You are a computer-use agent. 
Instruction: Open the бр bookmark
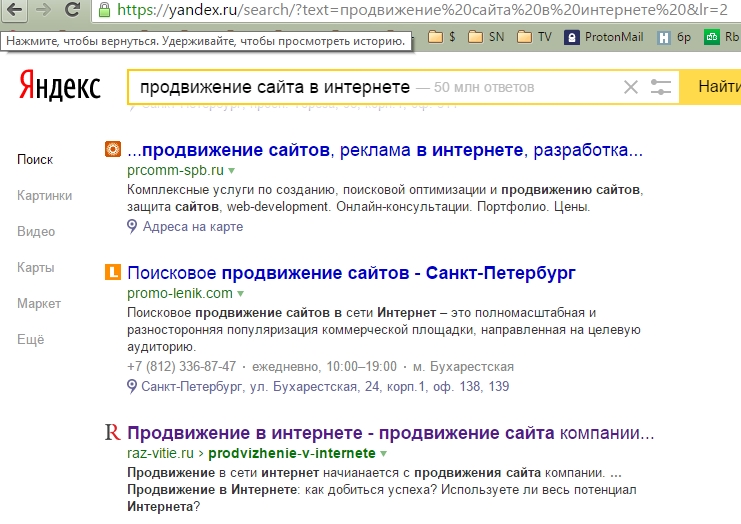[674, 37]
